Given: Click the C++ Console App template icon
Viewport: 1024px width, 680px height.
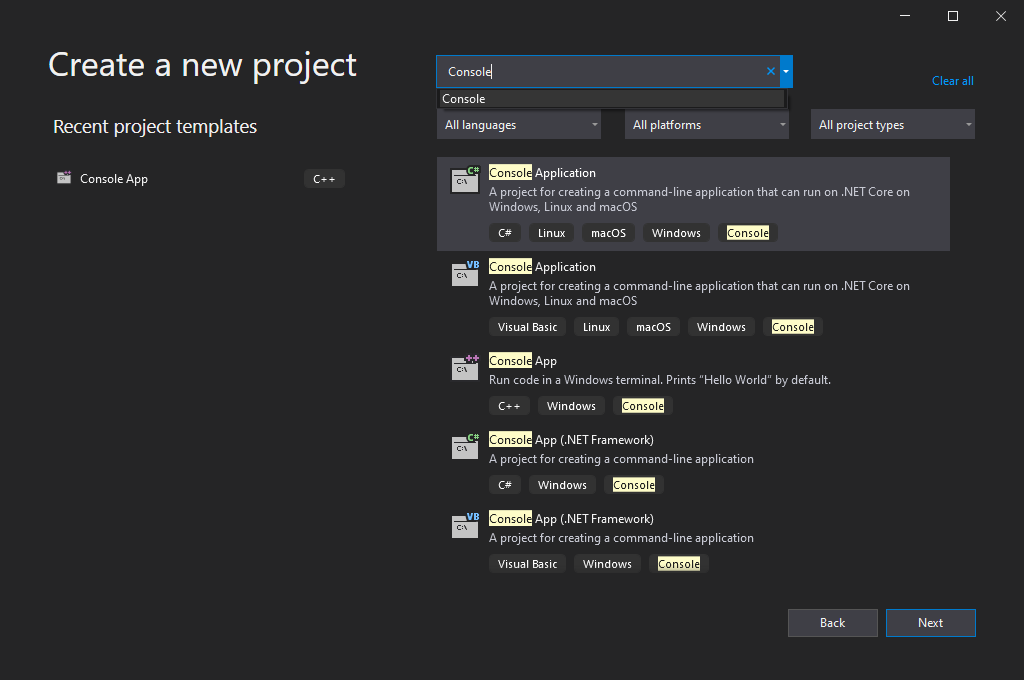Looking at the screenshot, I should coord(465,367).
